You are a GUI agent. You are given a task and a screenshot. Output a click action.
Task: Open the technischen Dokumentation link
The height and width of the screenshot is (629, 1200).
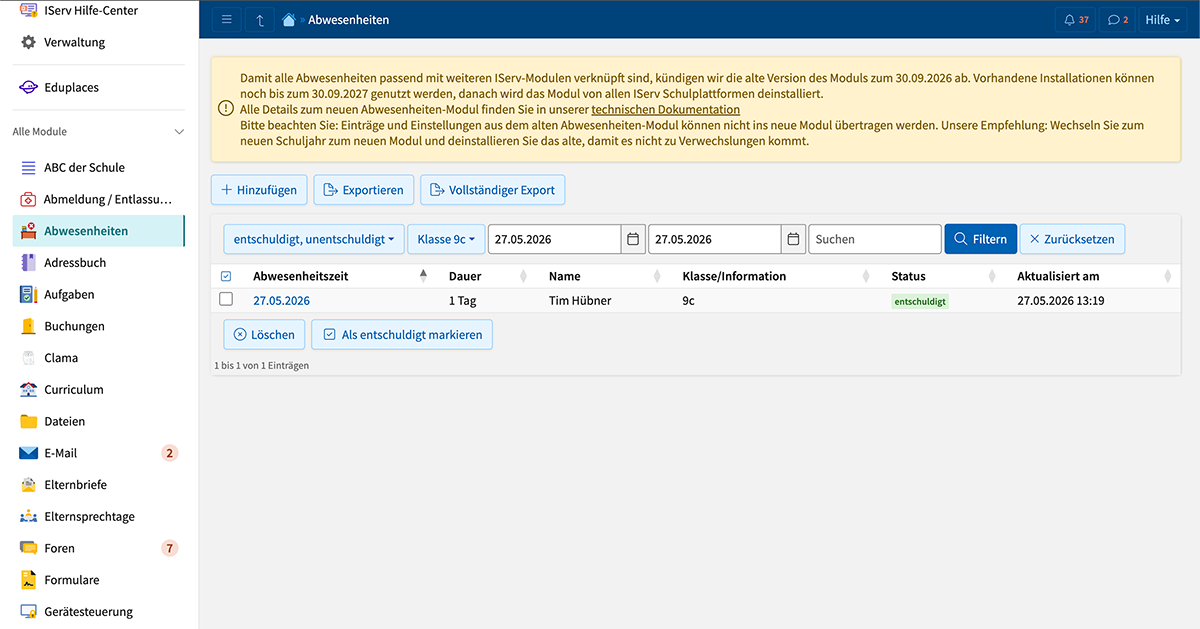tap(666, 110)
